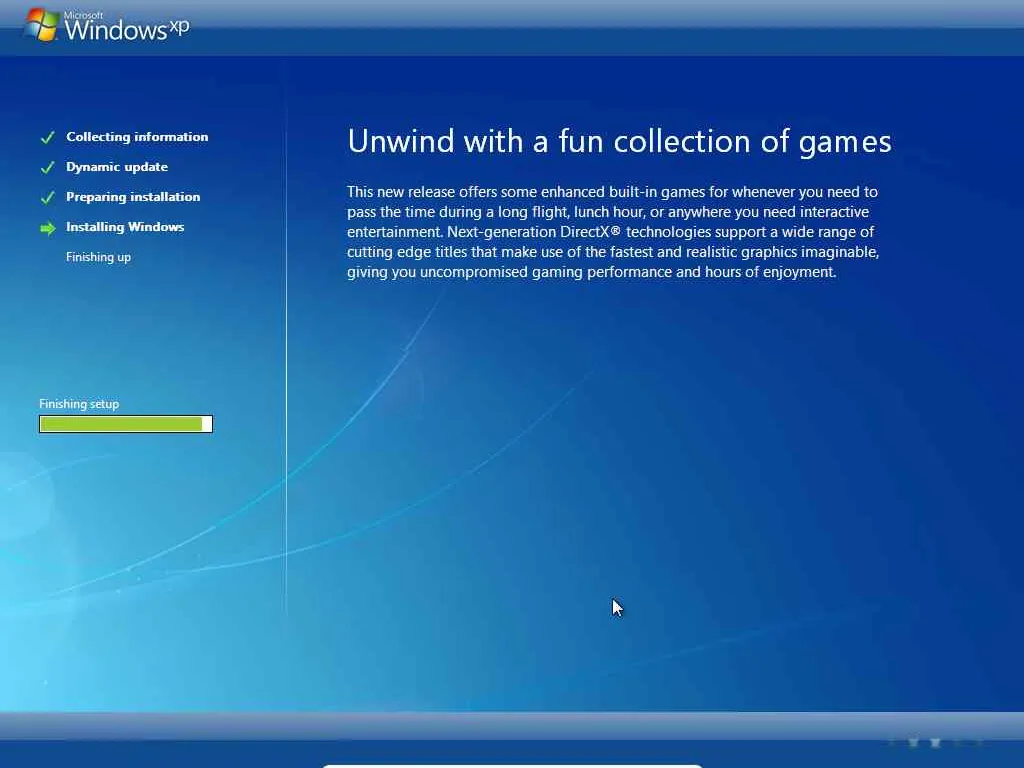Click the green setup progress bar
The height and width of the screenshot is (768, 1024).
(x=126, y=424)
